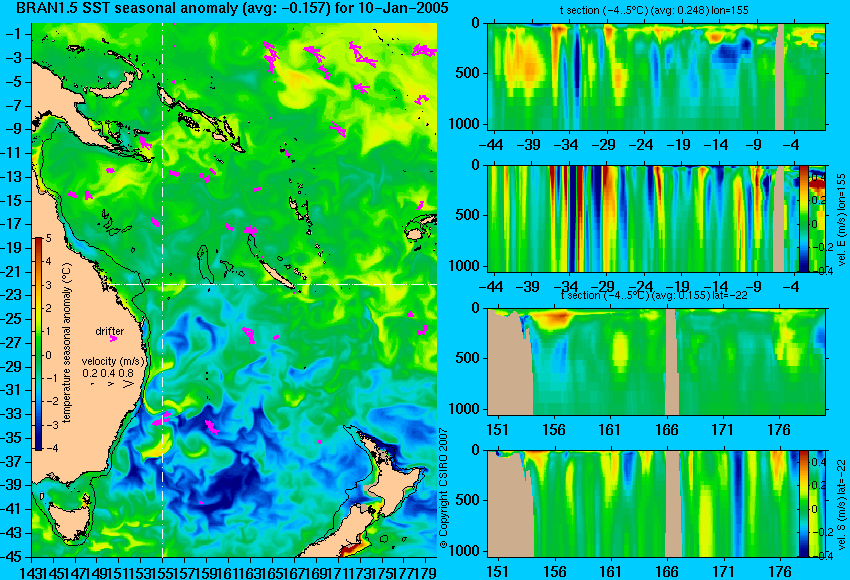Click the 'velocity (m/s)' legend label
850x580 pixels.
[x=113, y=361]
